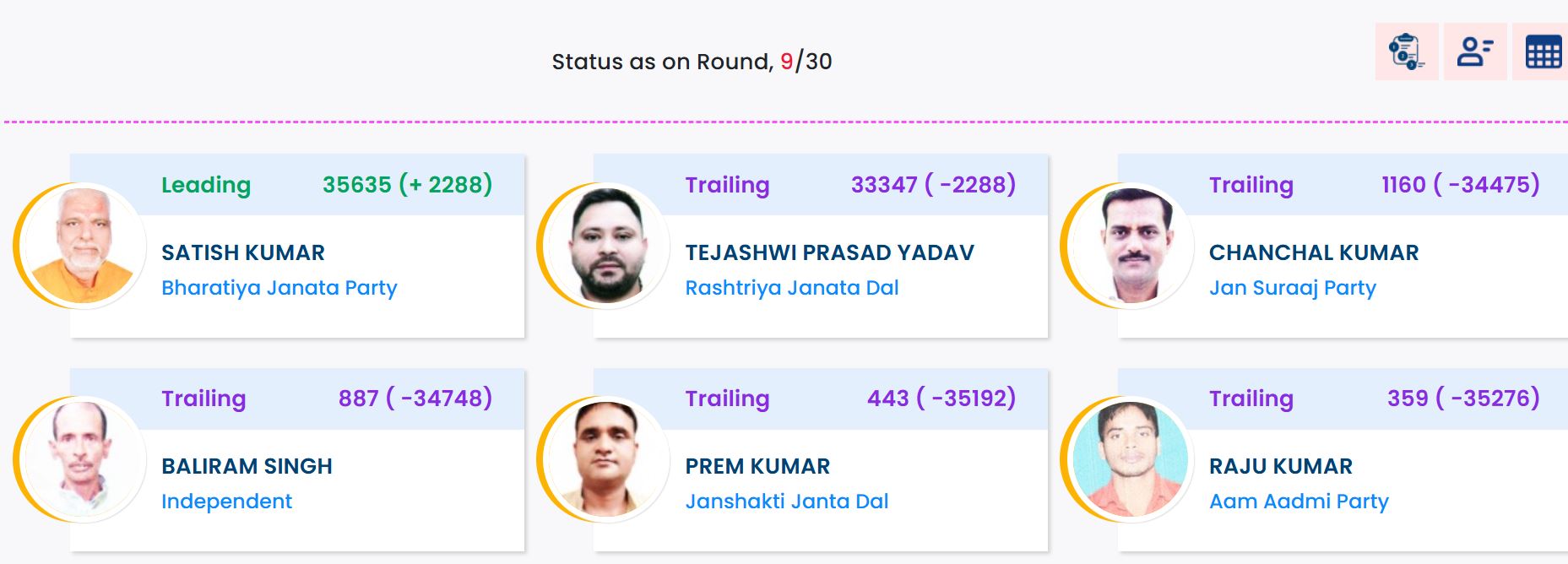
Task: Select the SATISH KUMAR candidate name
Action: [243, 252]
